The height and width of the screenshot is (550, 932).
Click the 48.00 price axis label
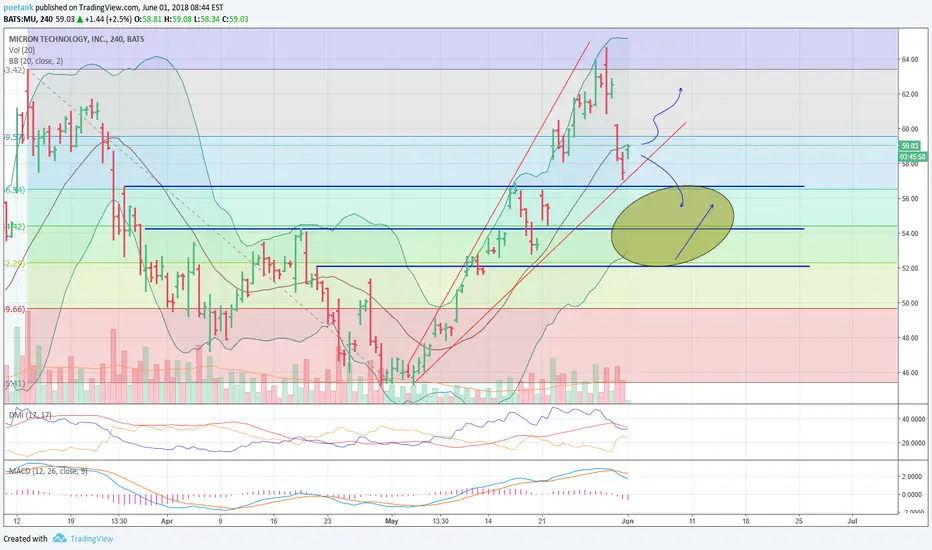[909, 338]
